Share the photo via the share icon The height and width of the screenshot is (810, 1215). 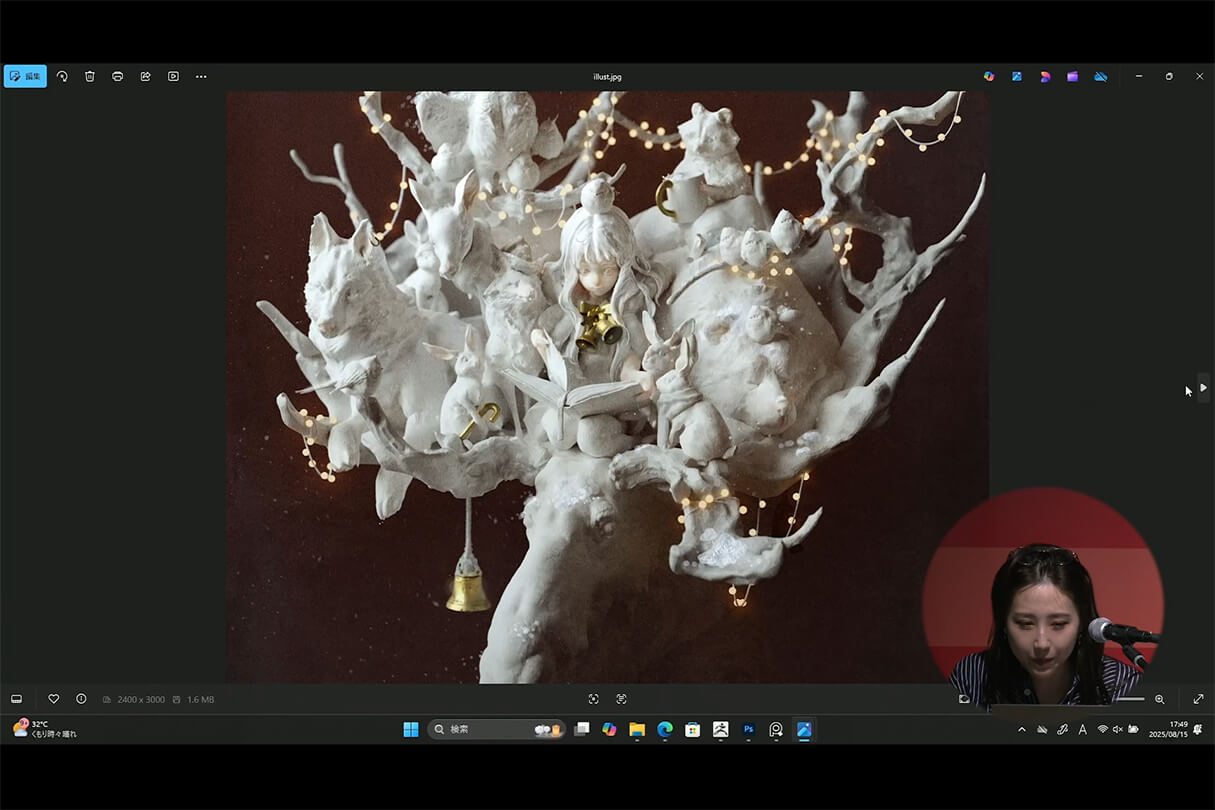point(145,76)
